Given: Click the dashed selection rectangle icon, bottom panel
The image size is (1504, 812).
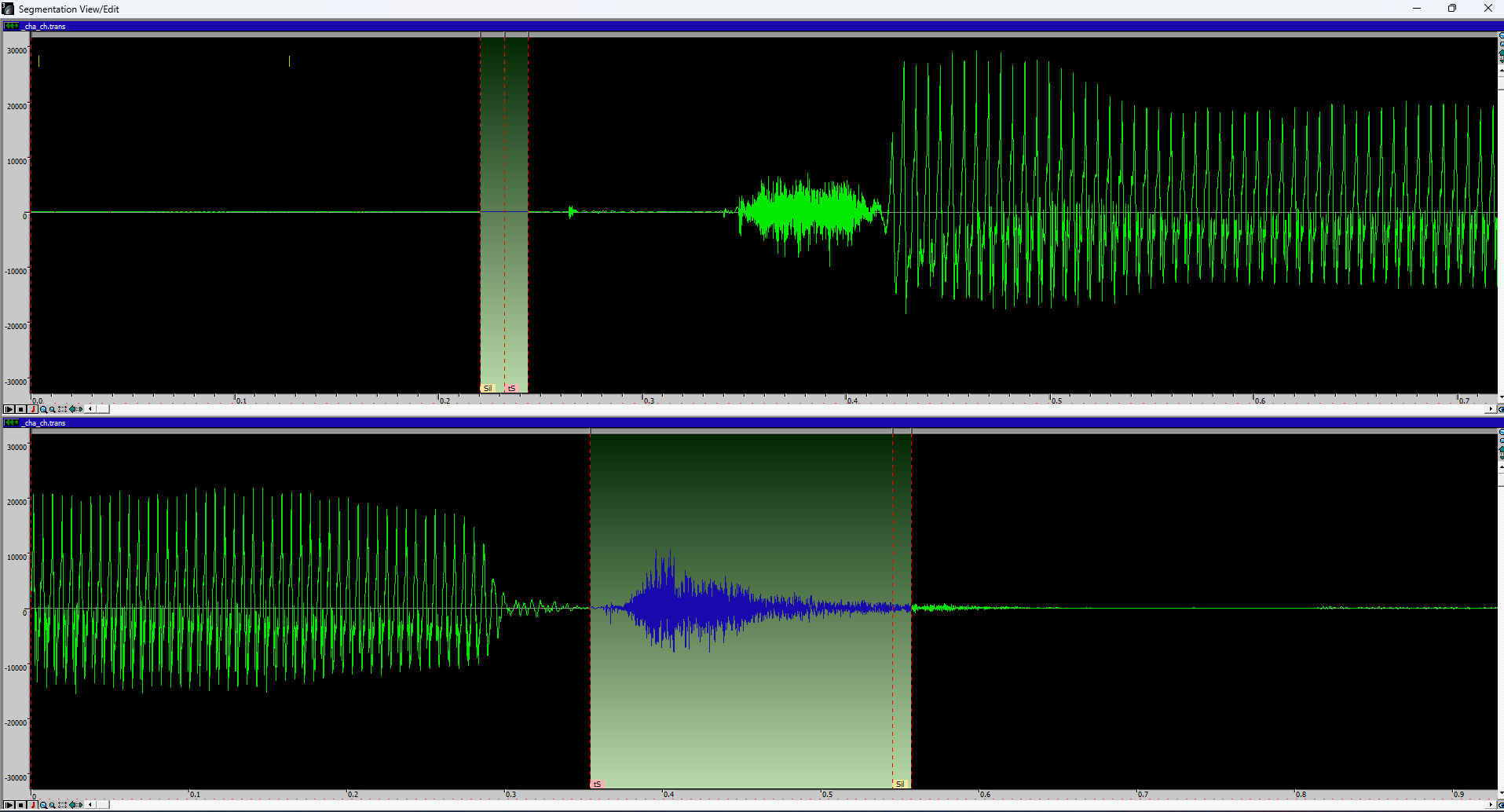Looking at the screenshot, I should tap(63, 805).
